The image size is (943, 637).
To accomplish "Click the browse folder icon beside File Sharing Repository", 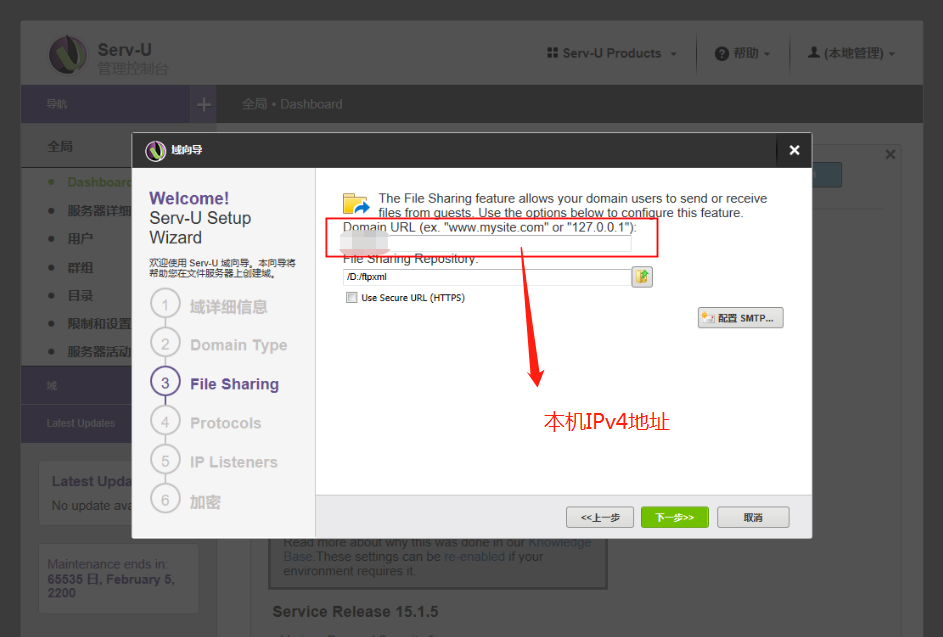I will point(642,277).
